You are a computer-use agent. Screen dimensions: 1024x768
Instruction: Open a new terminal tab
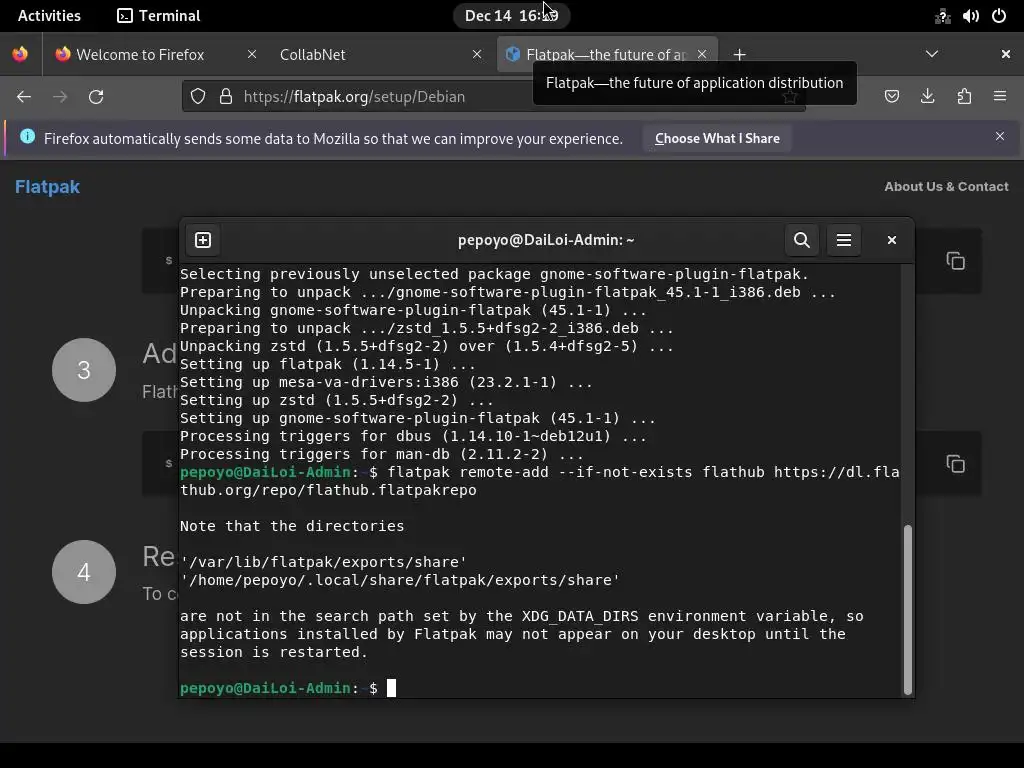tap(203, 240)
